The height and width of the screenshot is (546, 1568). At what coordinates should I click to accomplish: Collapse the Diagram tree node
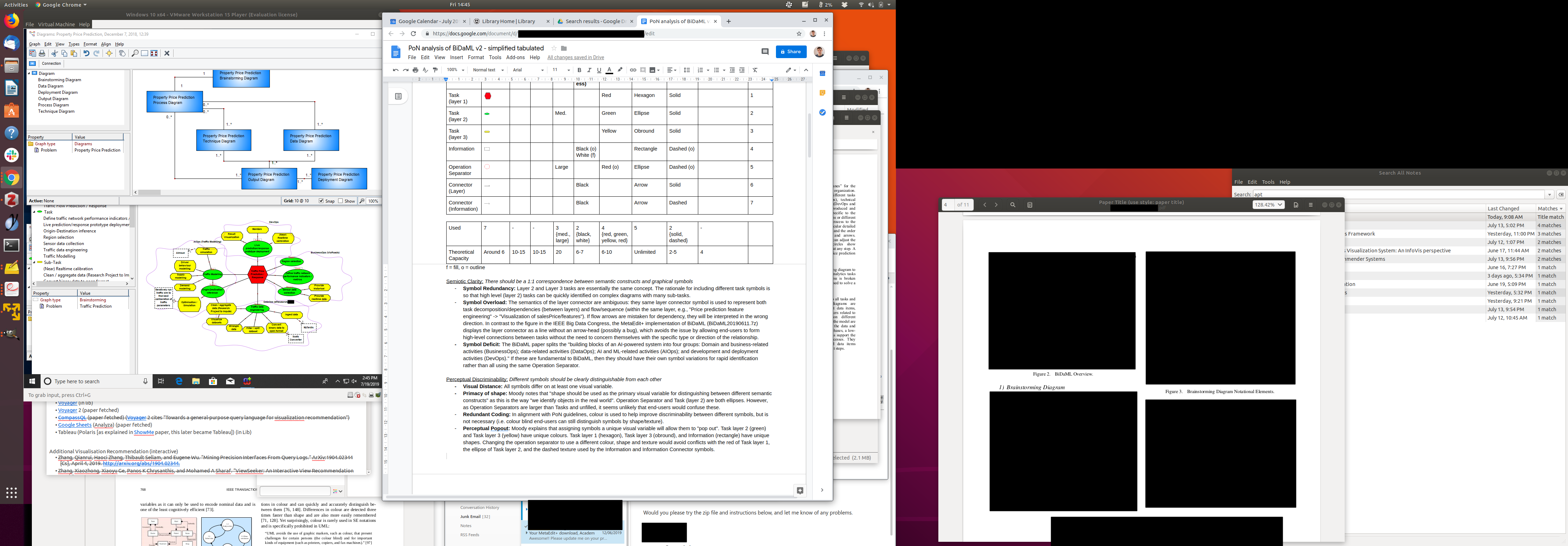pyautogui.click(x=29, y=73)
